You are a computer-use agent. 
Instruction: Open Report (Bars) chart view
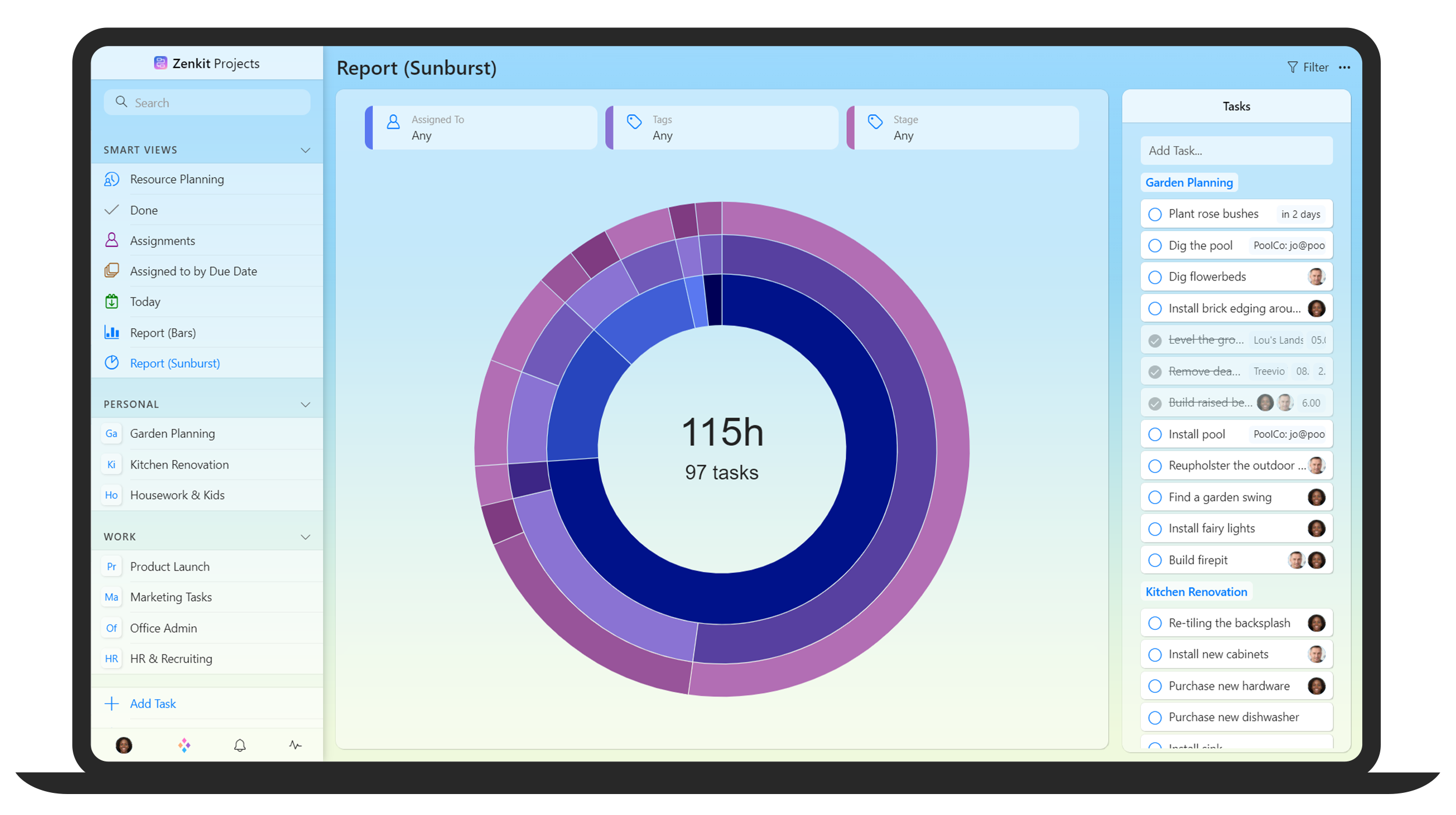[162, 332]
